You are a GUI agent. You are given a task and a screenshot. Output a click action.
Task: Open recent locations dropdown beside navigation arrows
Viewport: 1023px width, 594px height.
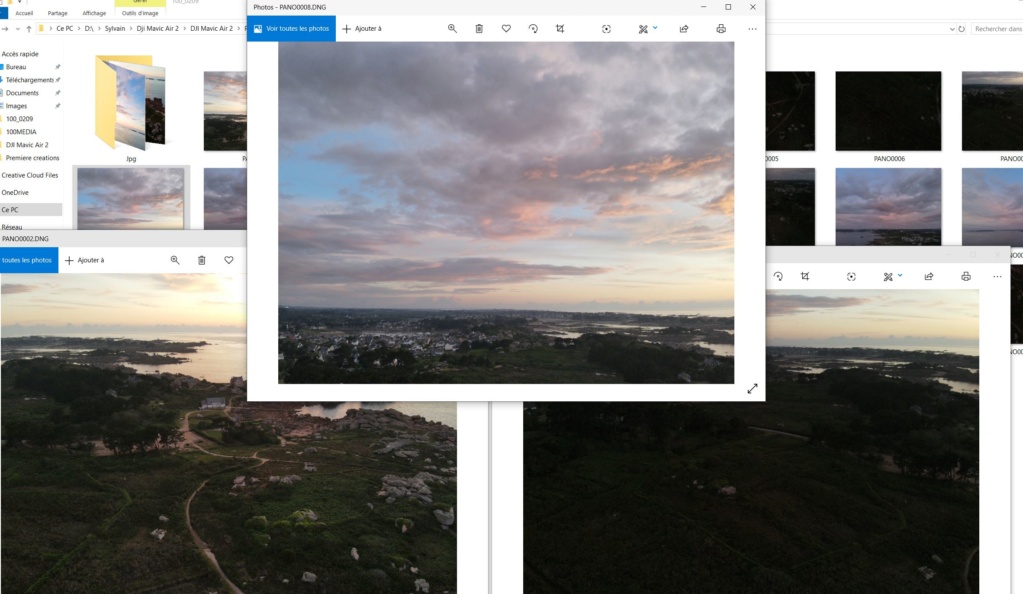(x=18, y=29)
